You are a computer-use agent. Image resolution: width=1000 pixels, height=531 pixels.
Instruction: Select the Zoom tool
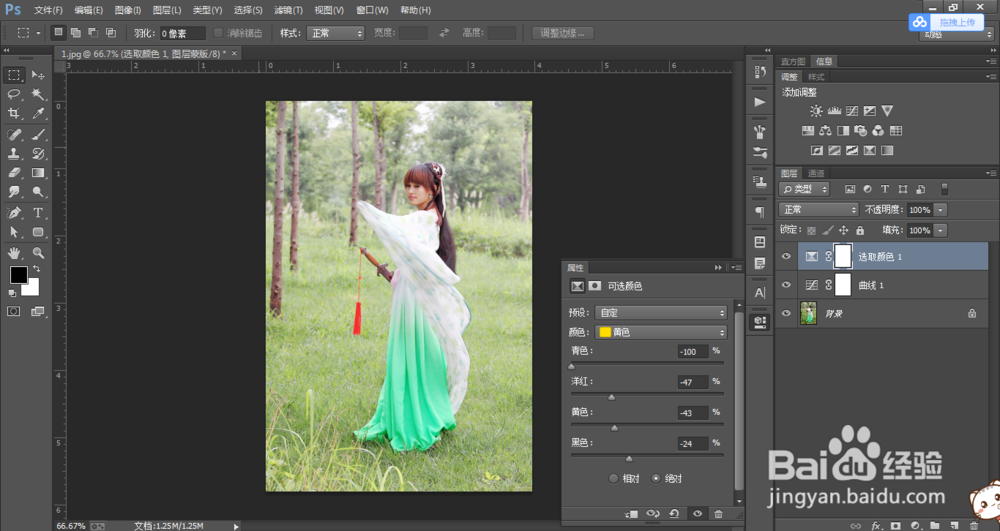(38, 253)
